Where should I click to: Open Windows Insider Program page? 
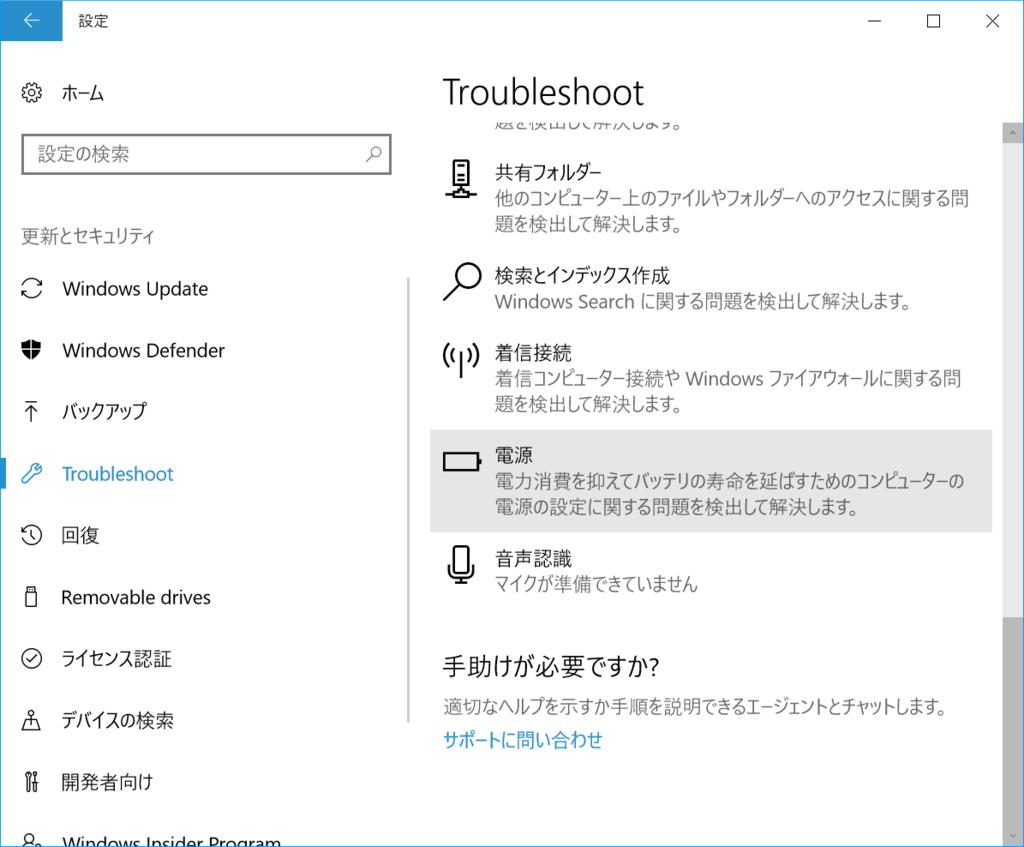pos(172,841)
